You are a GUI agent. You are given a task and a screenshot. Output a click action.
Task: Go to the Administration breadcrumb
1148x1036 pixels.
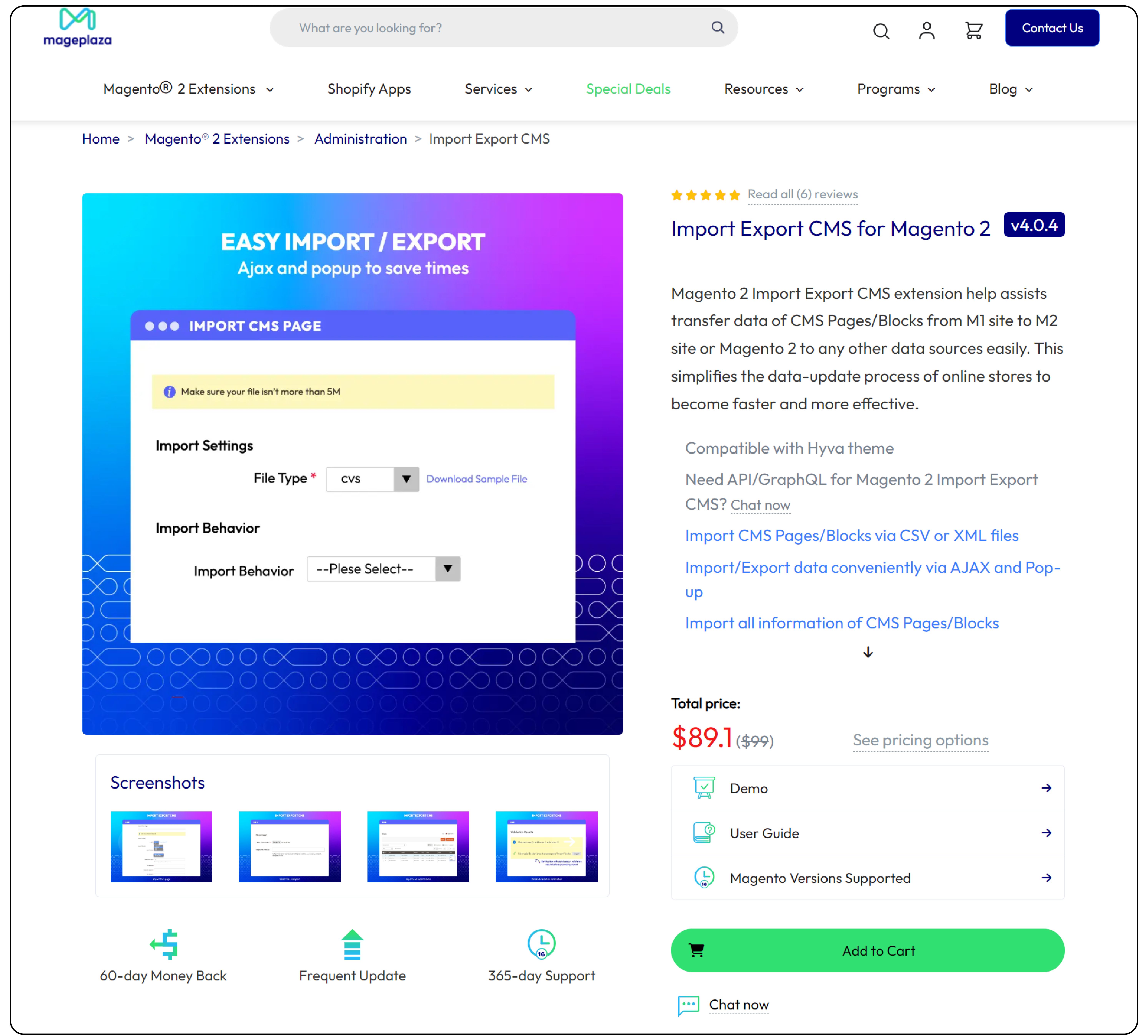360,139
